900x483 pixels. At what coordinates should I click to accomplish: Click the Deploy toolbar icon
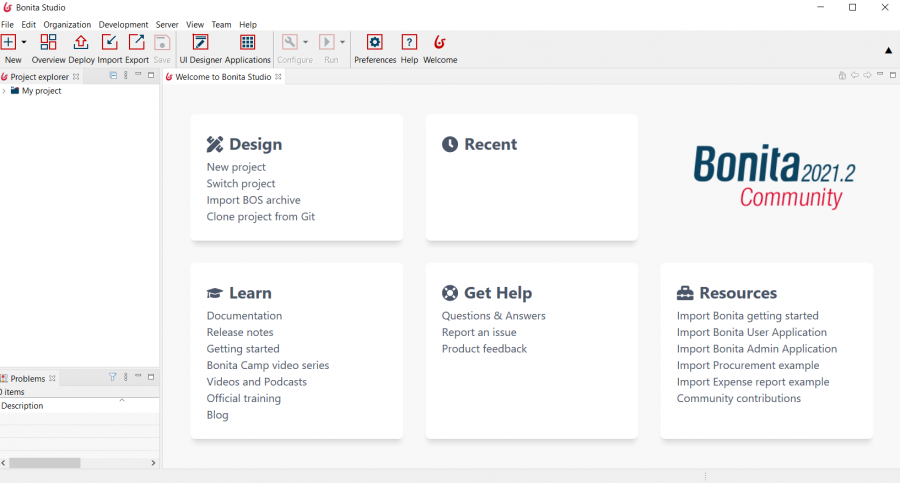[81, 42]
